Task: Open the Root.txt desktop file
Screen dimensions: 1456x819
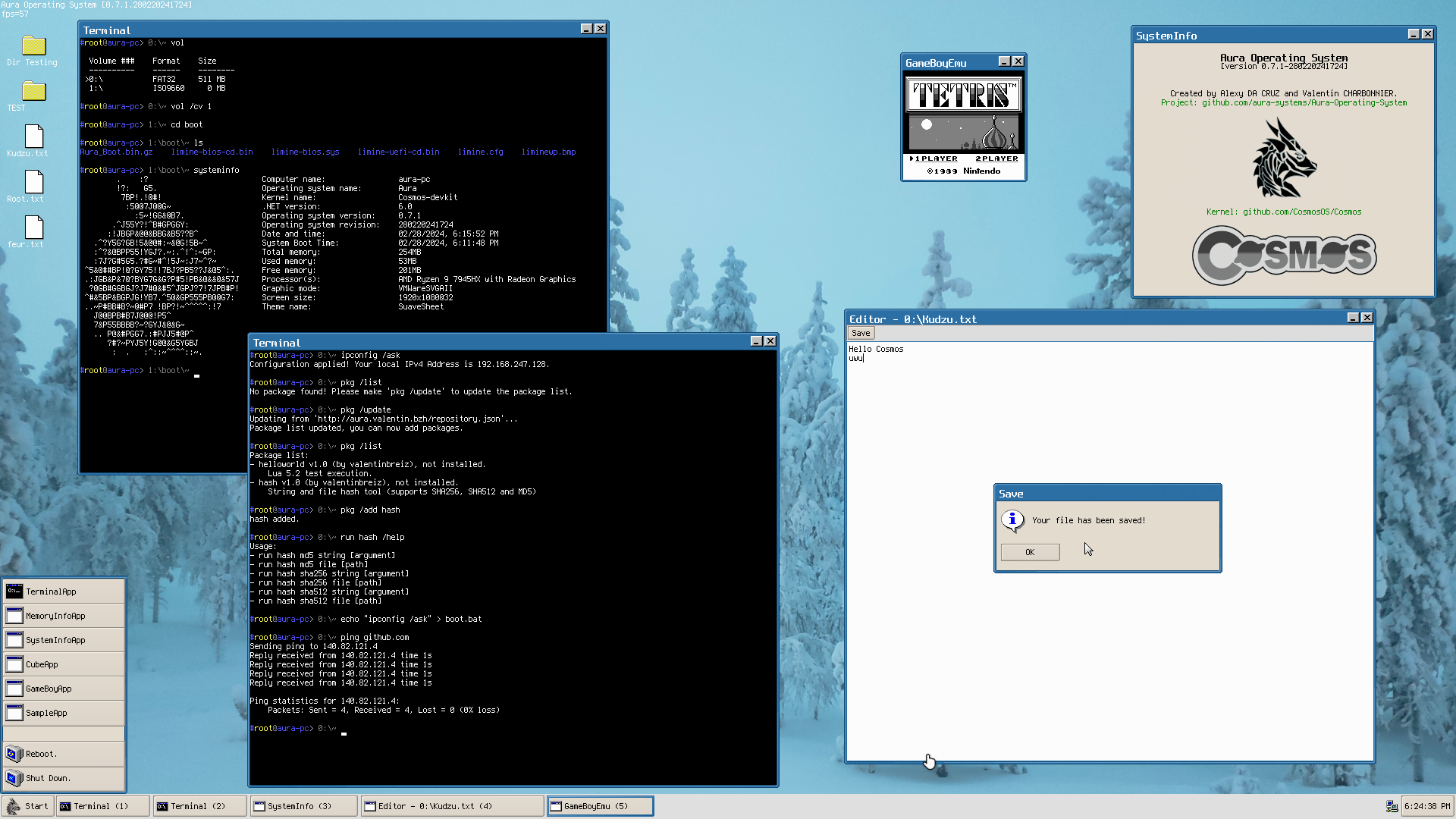Action: coord(33,183)
